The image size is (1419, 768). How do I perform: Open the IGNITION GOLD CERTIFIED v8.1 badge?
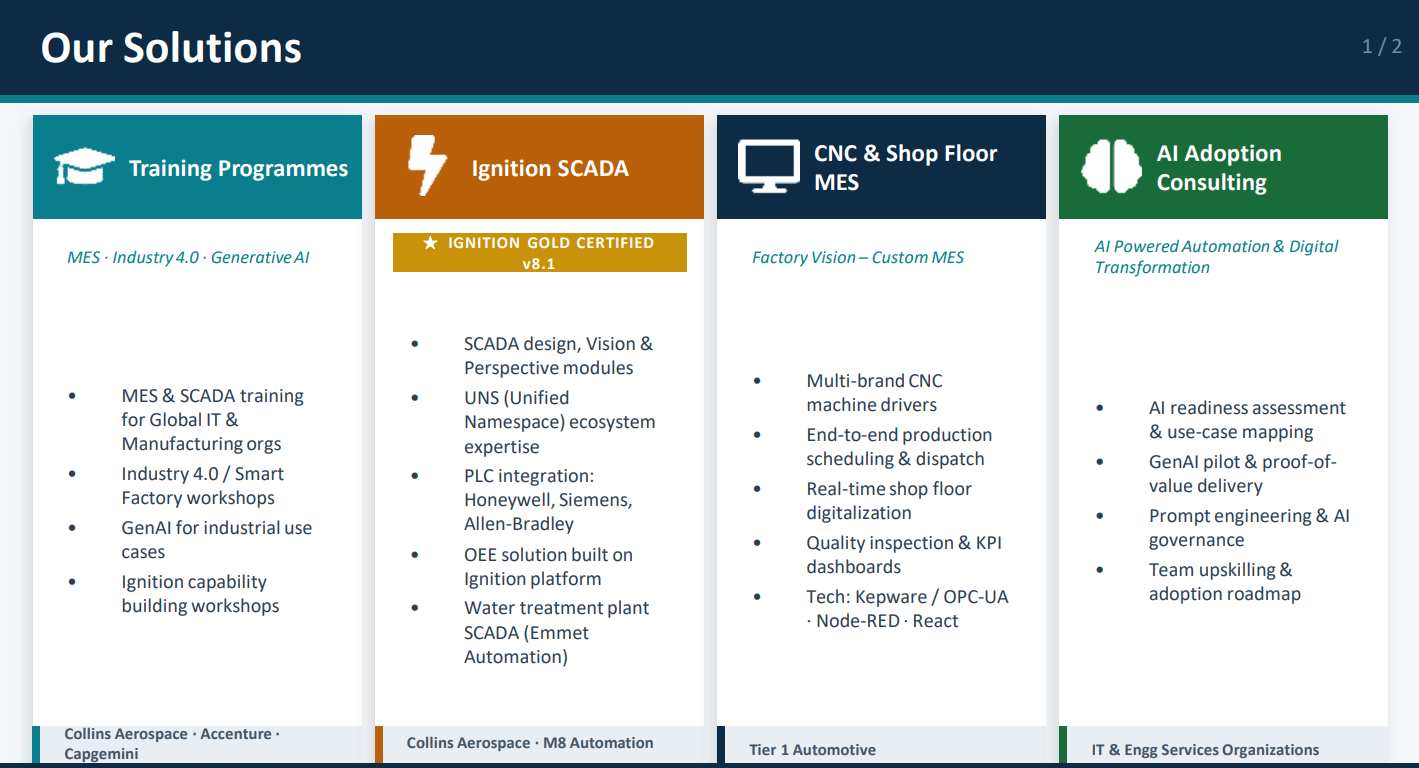pos(539,252)
